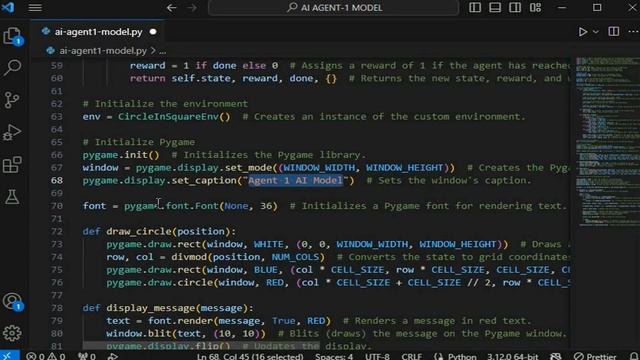640x360 pixels.
Task: Open Run and Debug view
Action: pyautogui.click(x=12, y=132)
